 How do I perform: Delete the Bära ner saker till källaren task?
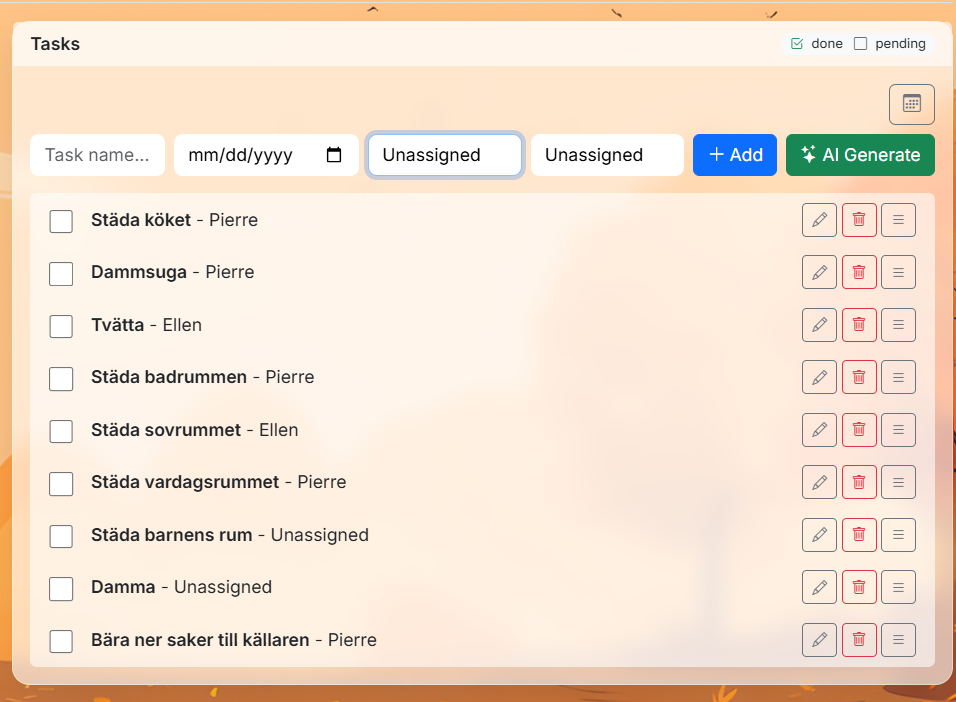[x=859, y=640]
